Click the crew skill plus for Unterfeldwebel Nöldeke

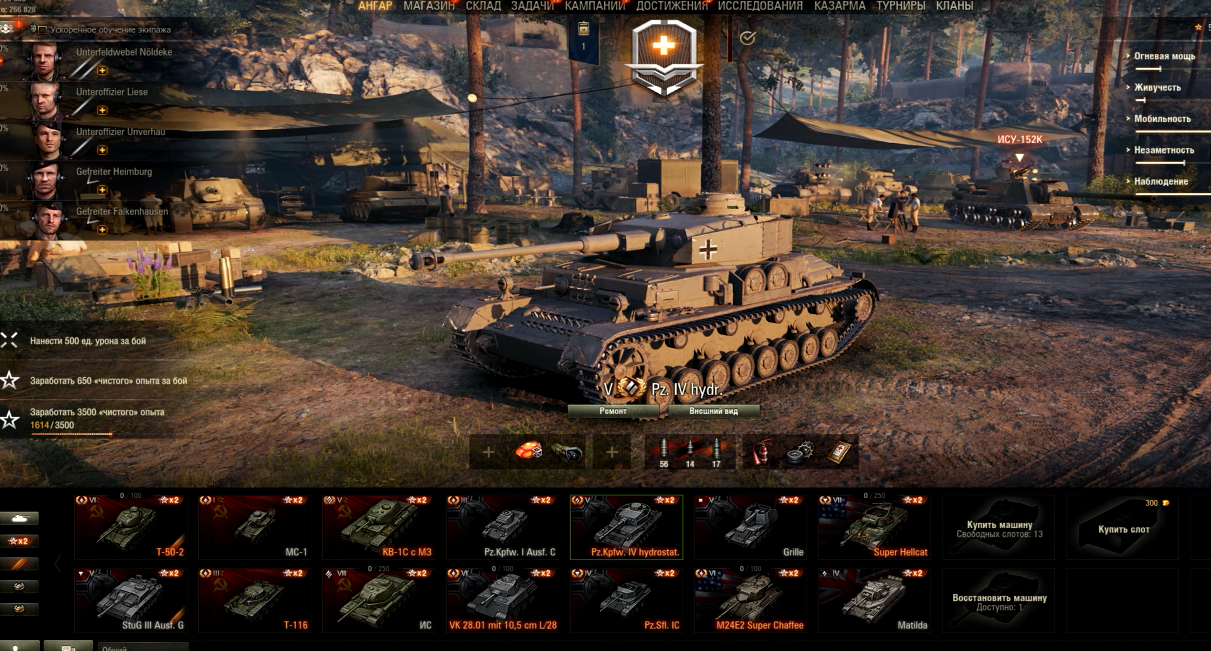click(102, 70)
